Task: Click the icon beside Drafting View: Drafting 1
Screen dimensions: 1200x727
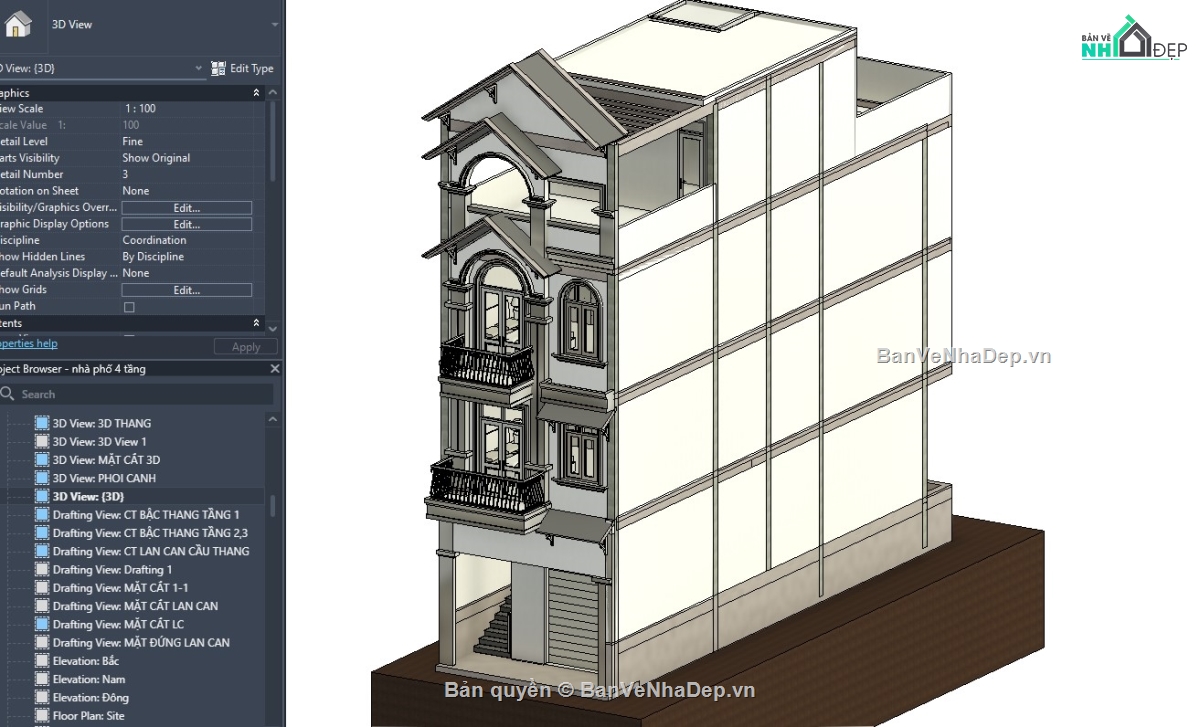Action: point(42,570)
